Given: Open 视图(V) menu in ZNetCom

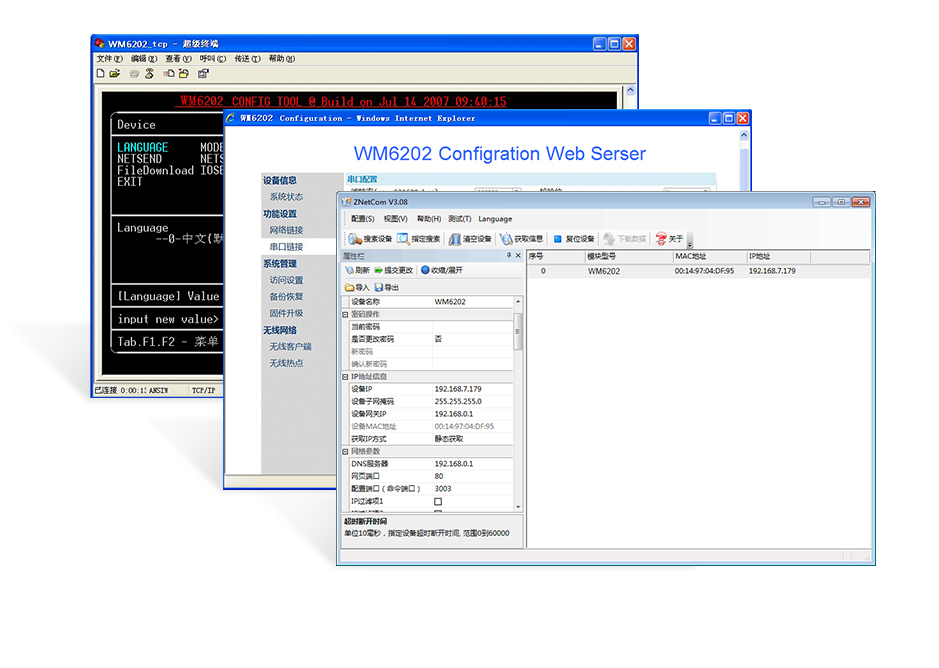Looking at the screenshot, I should coord(395,219).
